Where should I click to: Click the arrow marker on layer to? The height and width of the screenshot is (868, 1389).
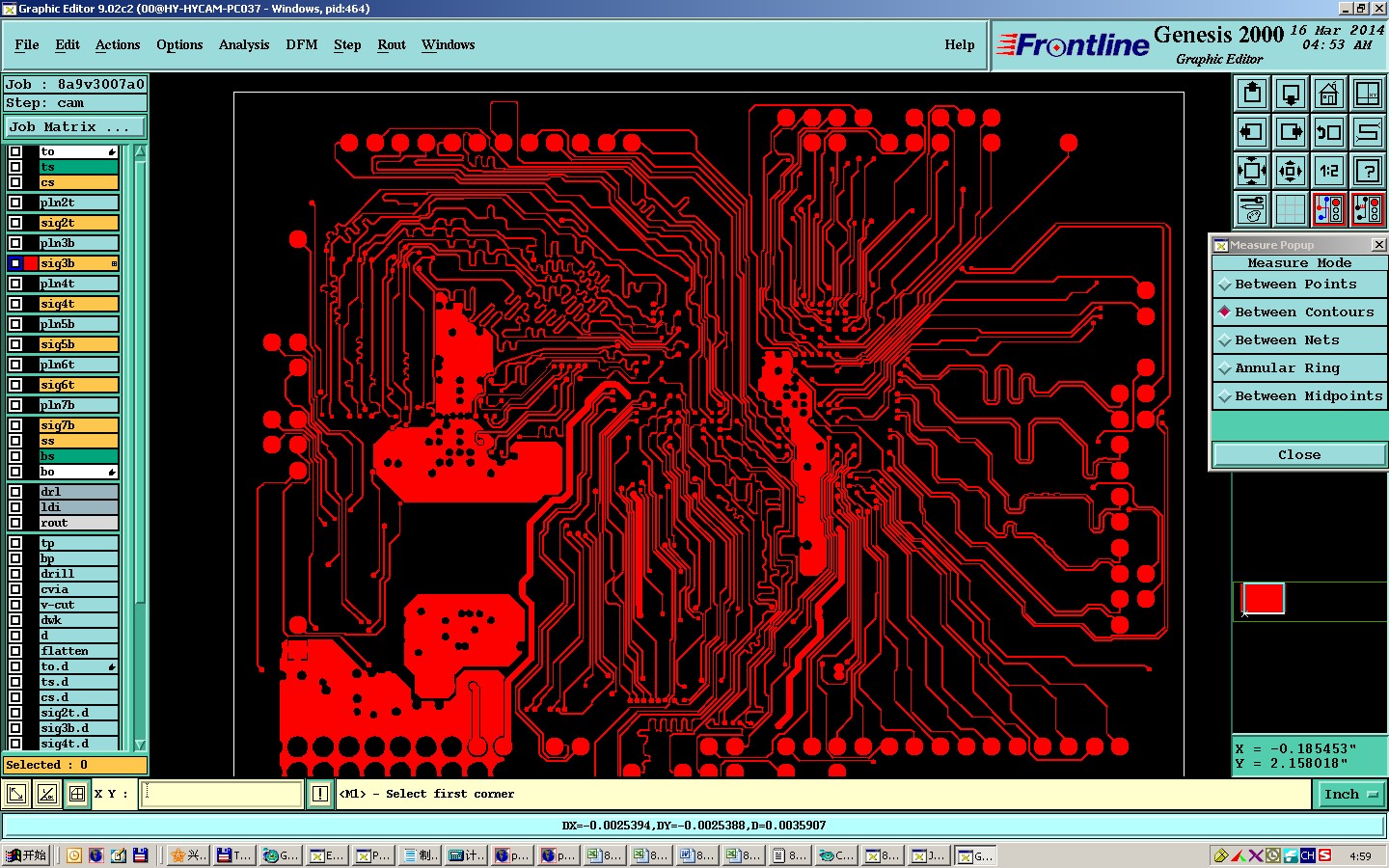tap(112, 152)
